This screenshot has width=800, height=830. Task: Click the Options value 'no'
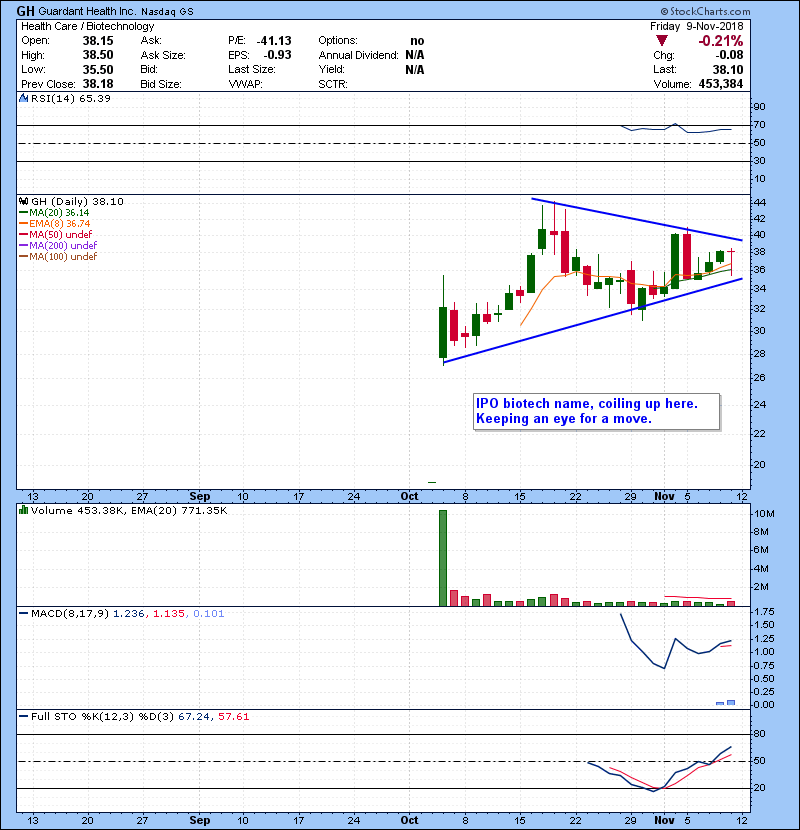pos(417,41)
